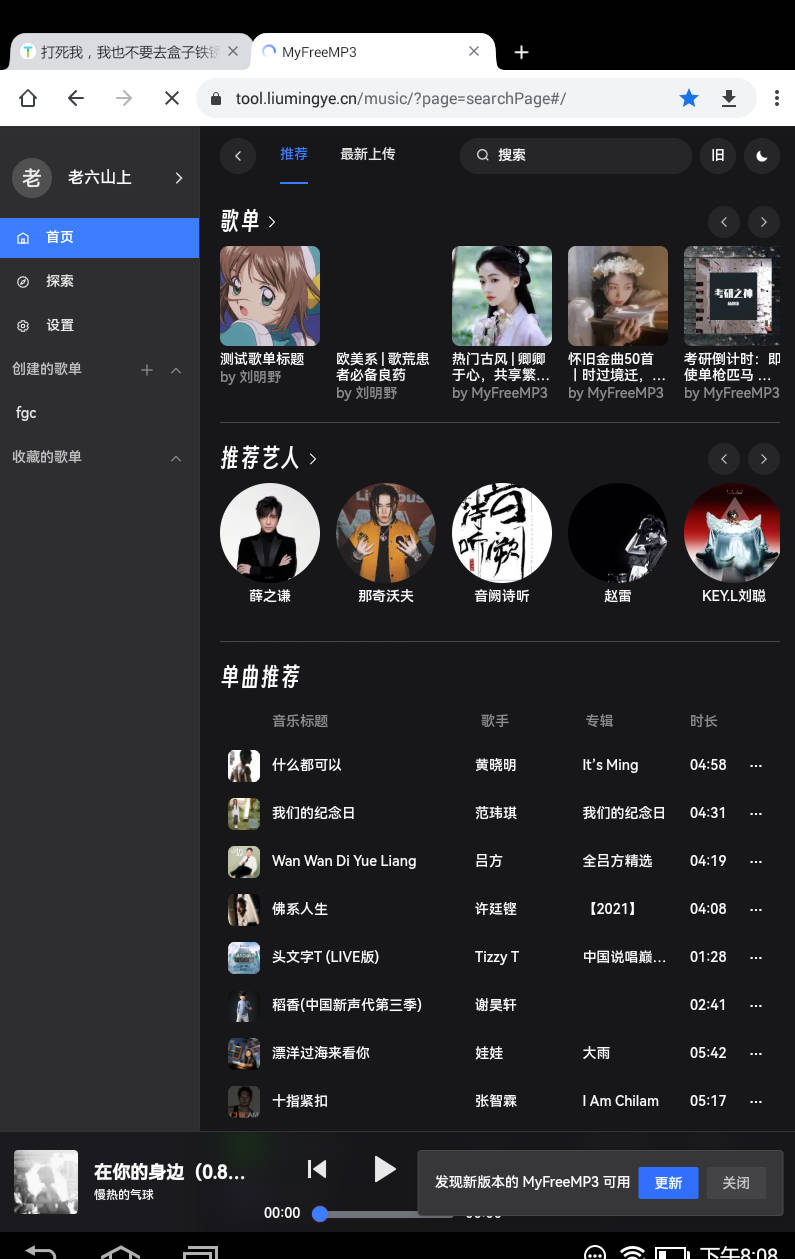Open browser downloads icon
The width and height of the screenshot is (795, 1259).
pos(729,98)
